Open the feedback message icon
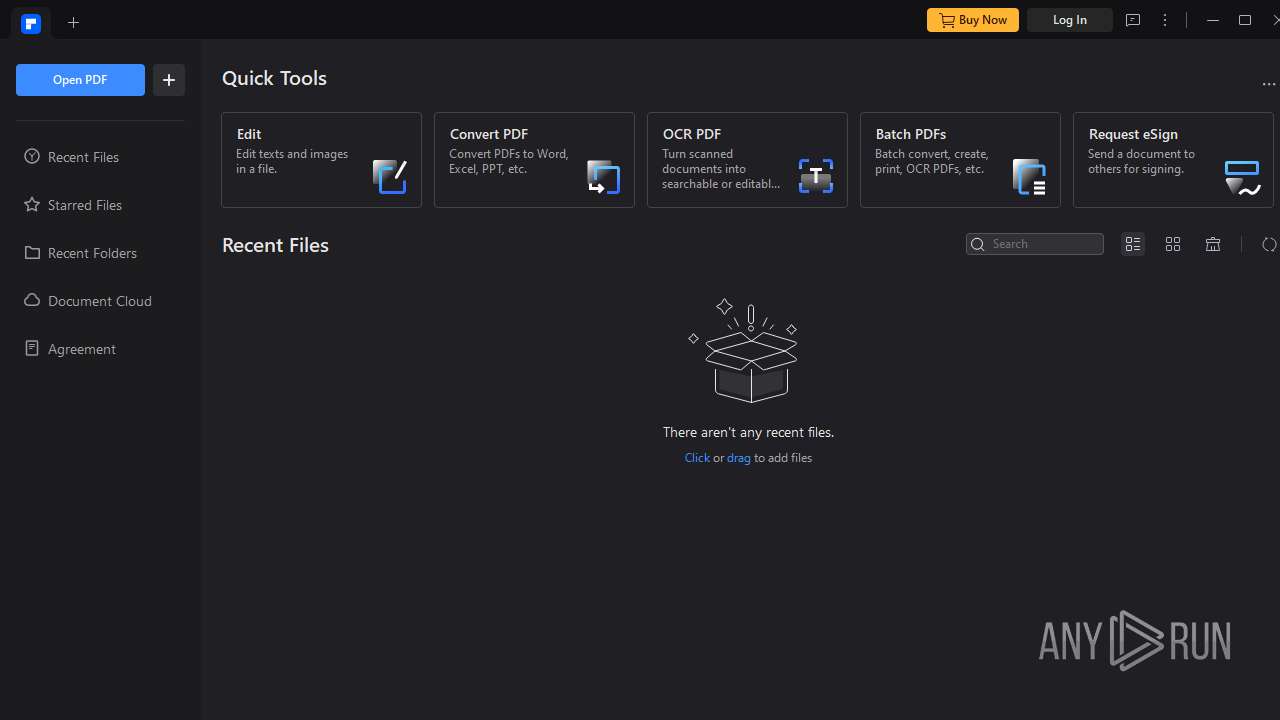Image resolution: width=1280 pixels, height=720 pixels. (x=1133, y=20)
